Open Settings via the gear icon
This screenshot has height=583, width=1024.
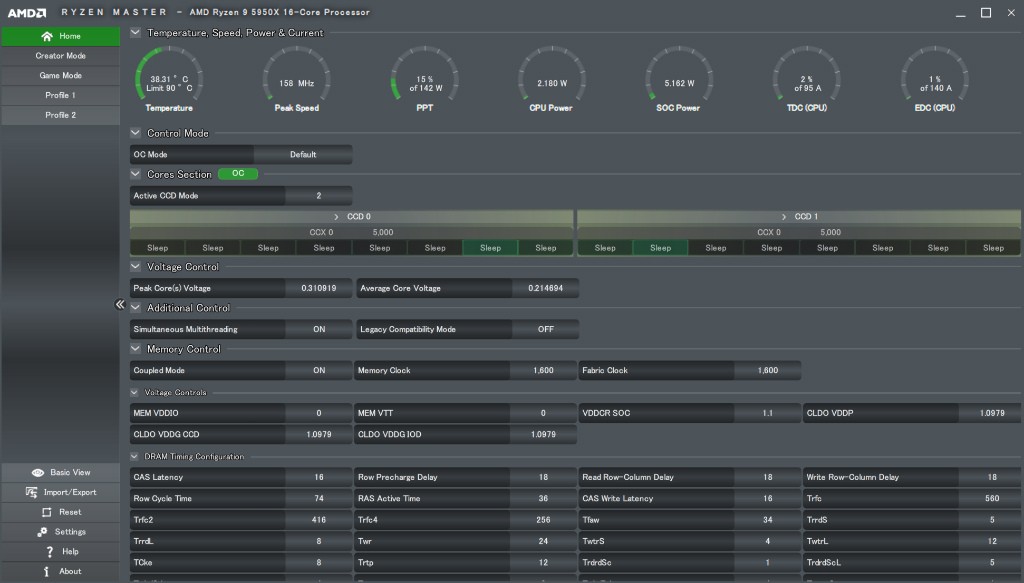click(43, 532)
